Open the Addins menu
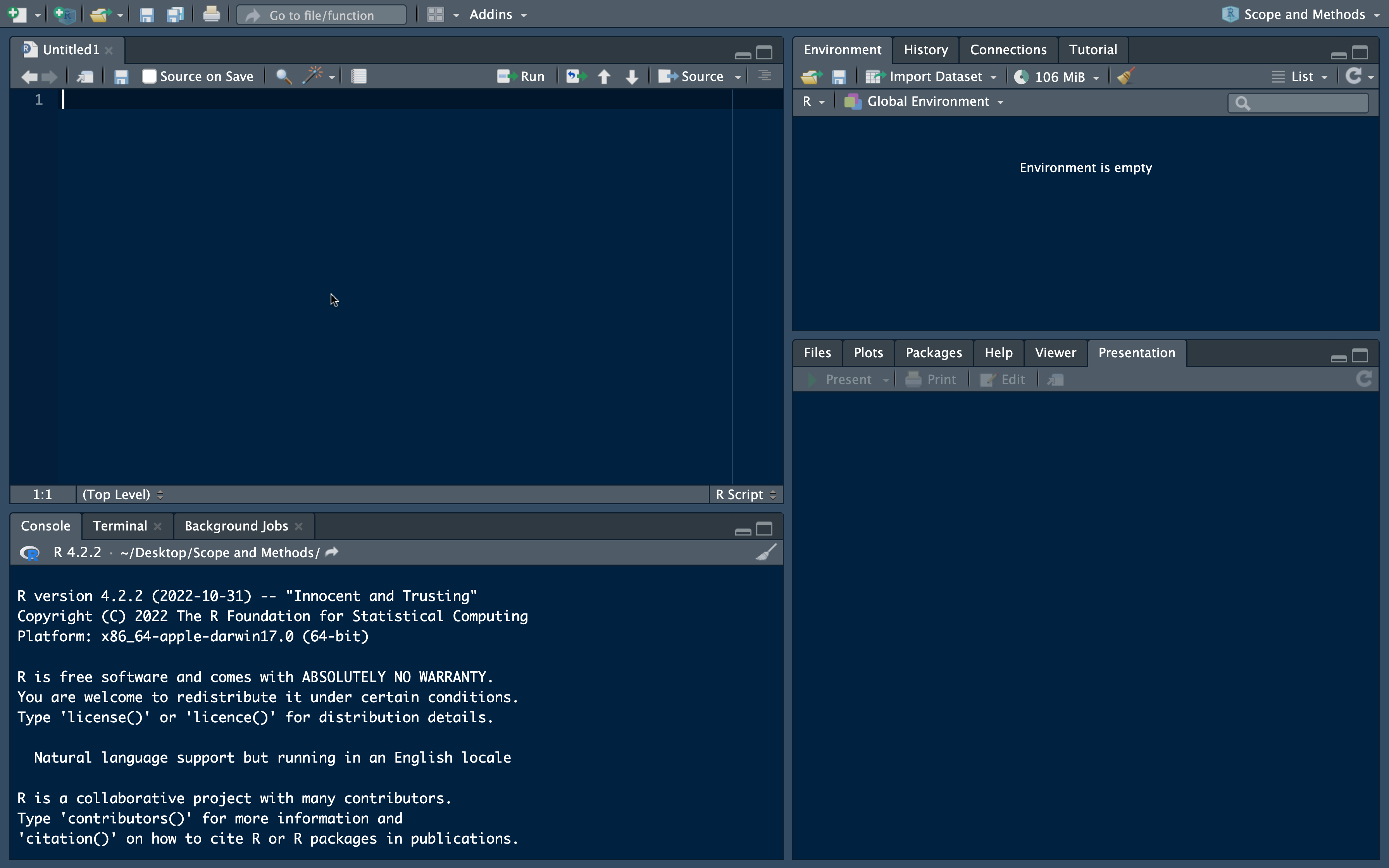The width and height of the screenshot is (1389, 868). [x=497, y=15]
